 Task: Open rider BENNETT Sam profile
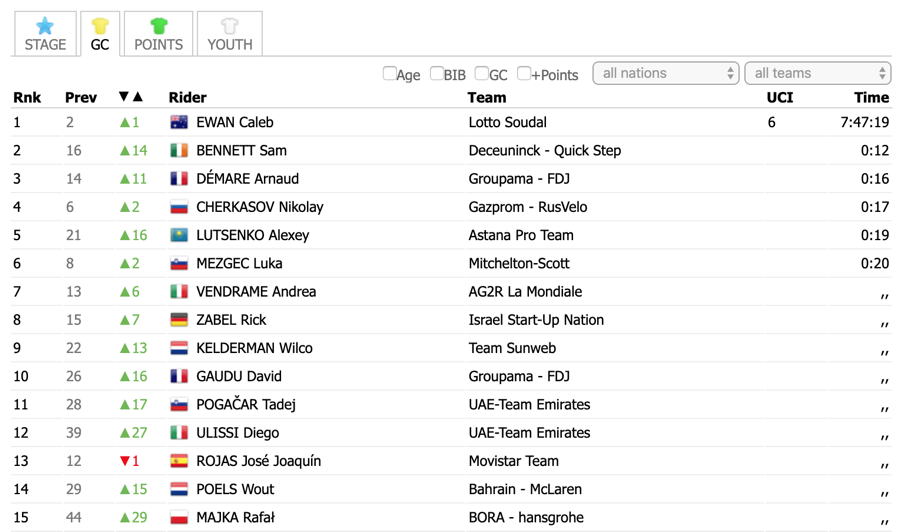point(242,150)
